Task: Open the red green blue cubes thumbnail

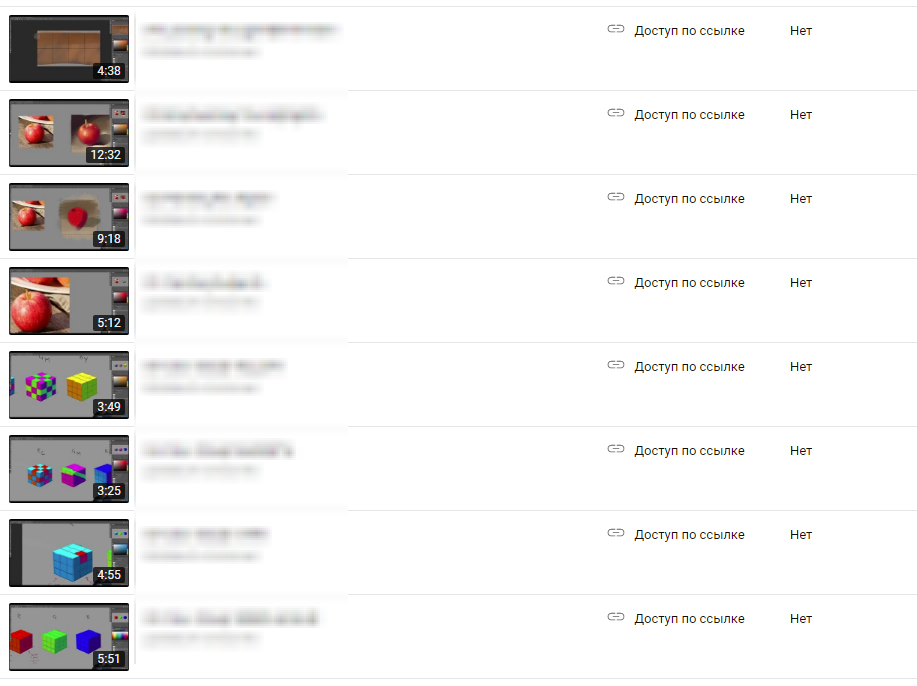Action: [x=69, y=637]
